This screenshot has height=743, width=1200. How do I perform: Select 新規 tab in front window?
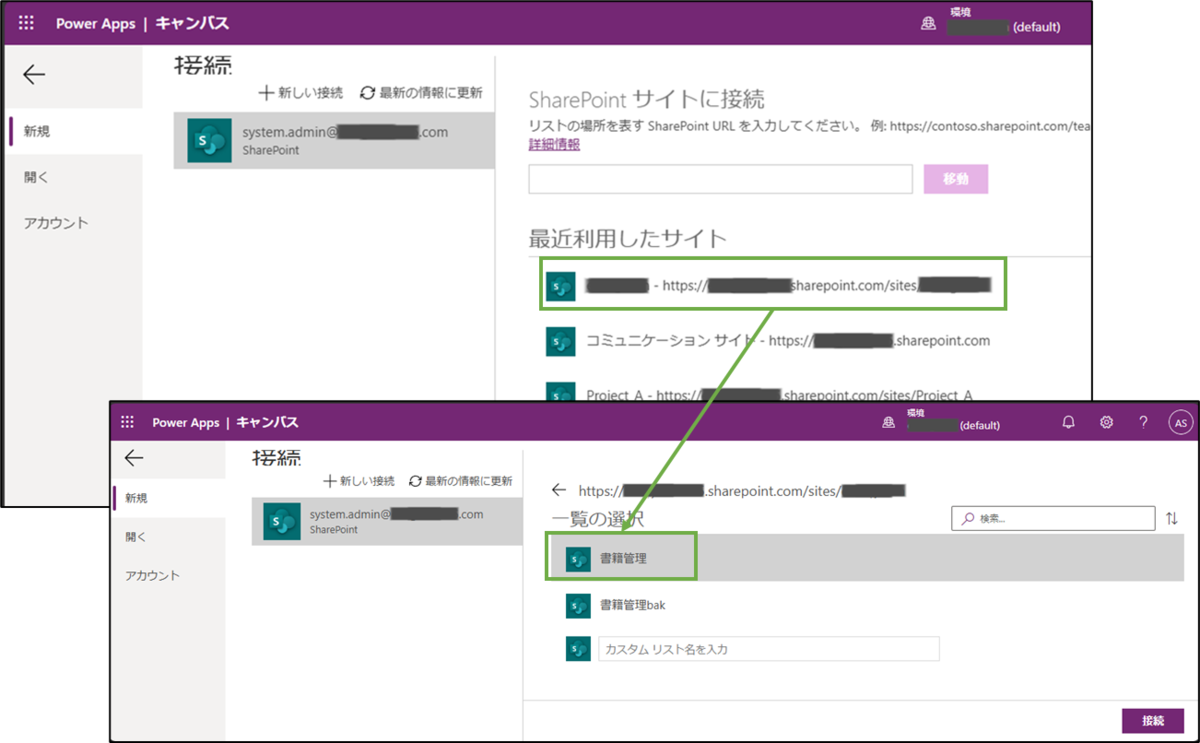click(x=136, y=498)
